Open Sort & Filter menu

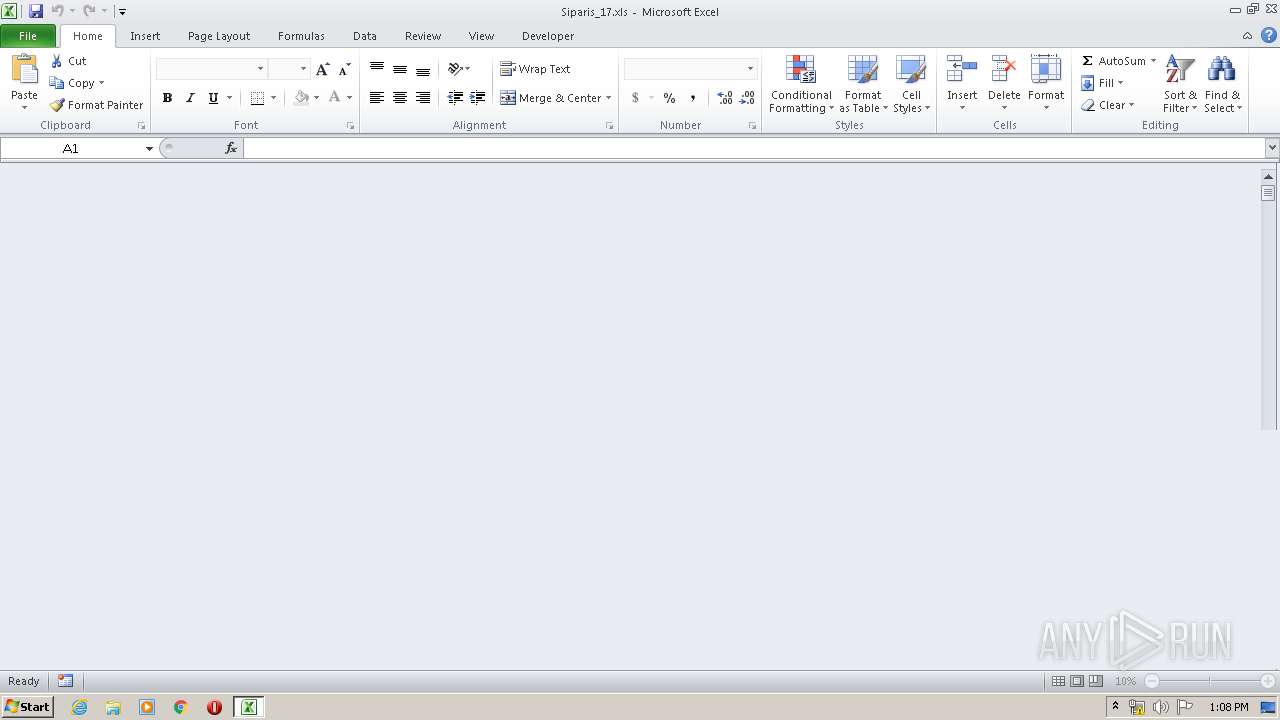tap(1180, 84)
